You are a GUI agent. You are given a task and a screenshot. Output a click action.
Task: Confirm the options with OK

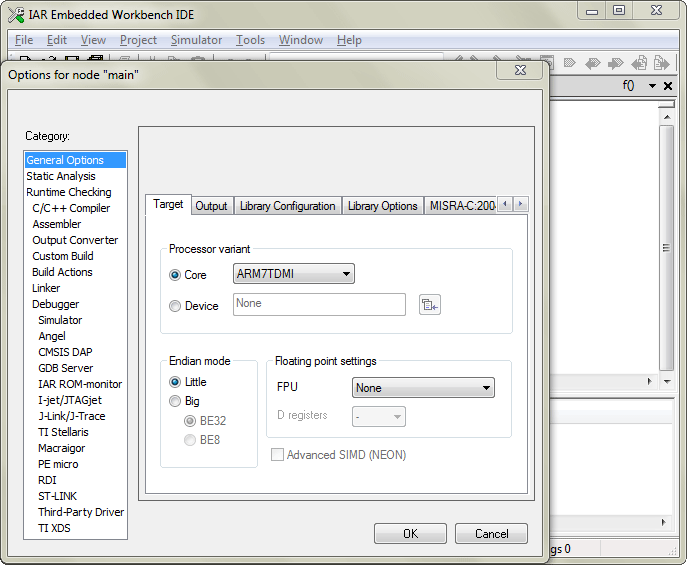pos(410,533)
